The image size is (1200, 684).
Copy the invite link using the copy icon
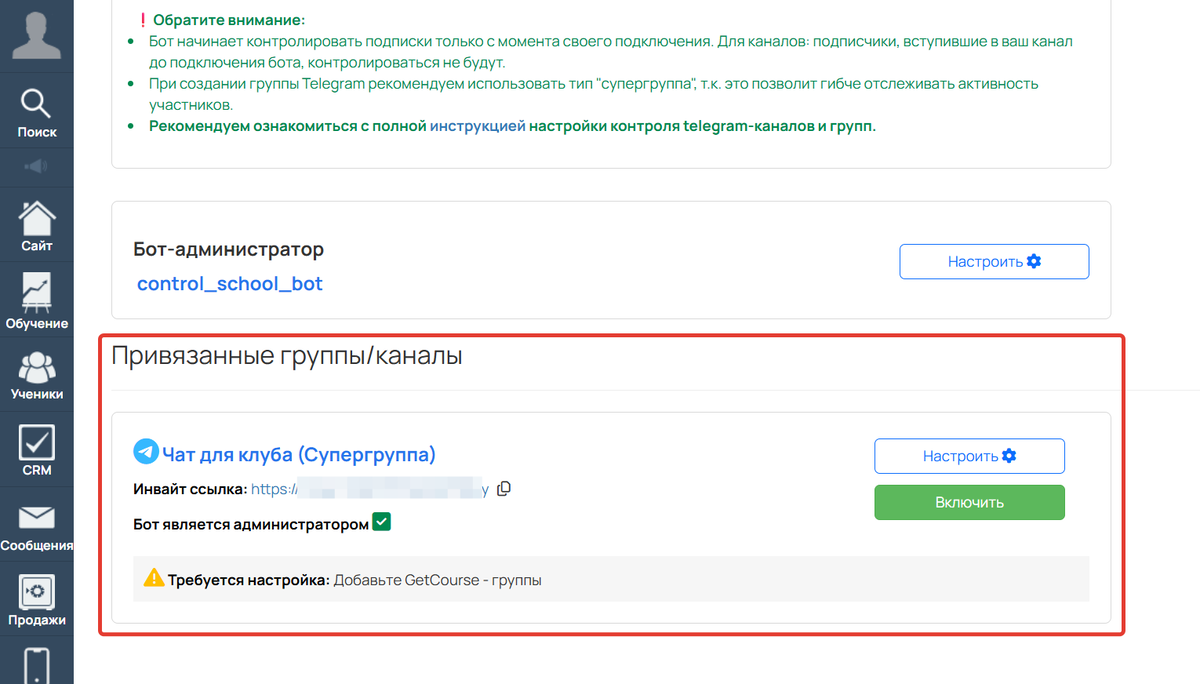[x=504, y=488]
